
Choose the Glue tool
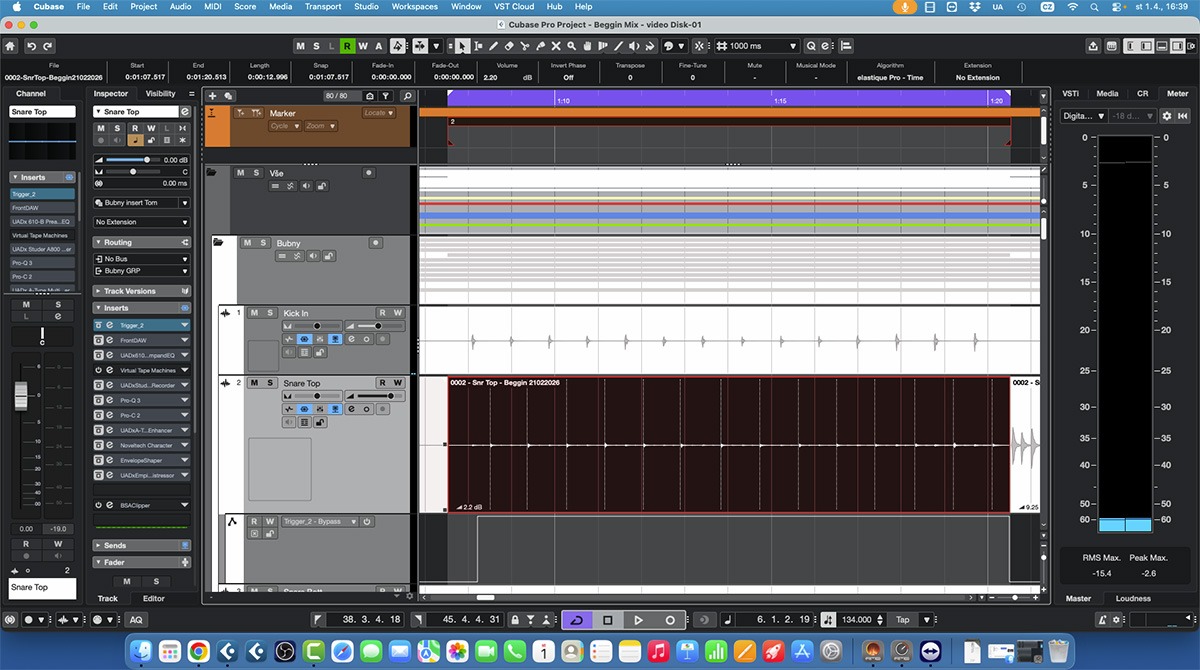[541, 46]
